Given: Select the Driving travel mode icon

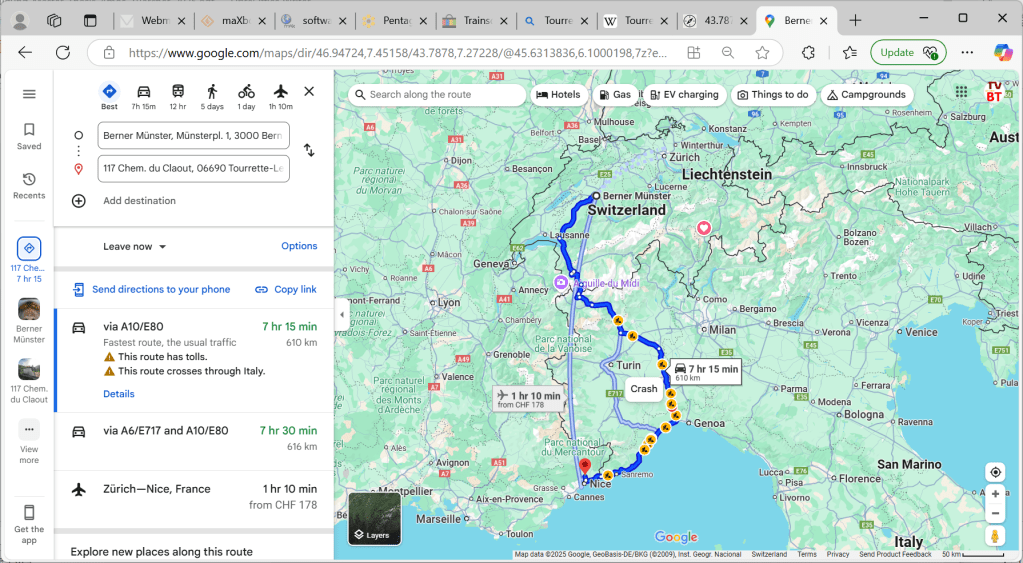Looking at the screenshot, I should point(143,92).
